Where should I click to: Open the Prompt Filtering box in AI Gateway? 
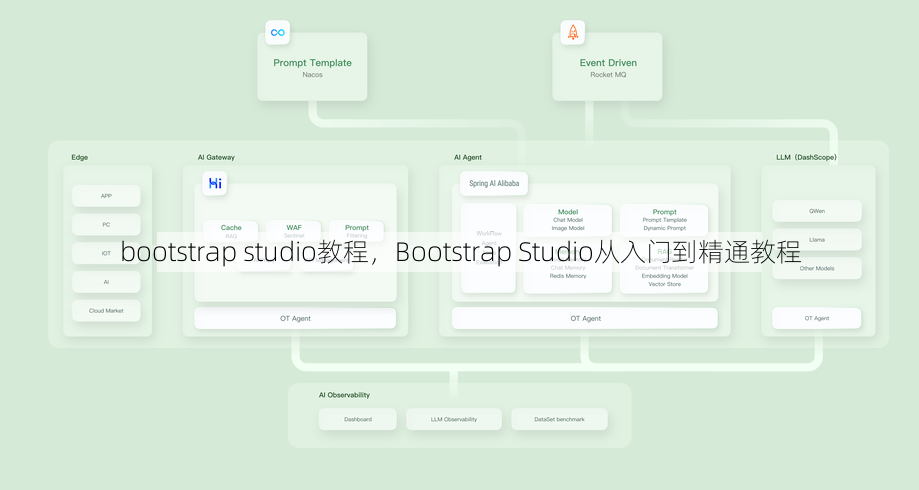356,231
